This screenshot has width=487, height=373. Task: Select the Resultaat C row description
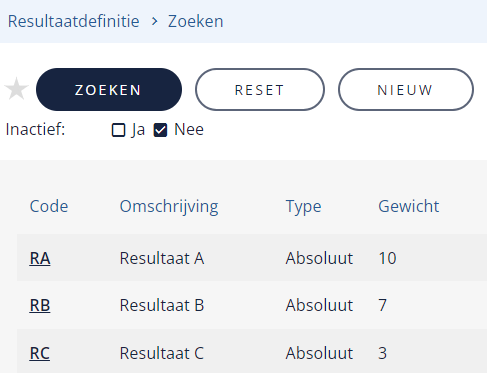[162, 353]
